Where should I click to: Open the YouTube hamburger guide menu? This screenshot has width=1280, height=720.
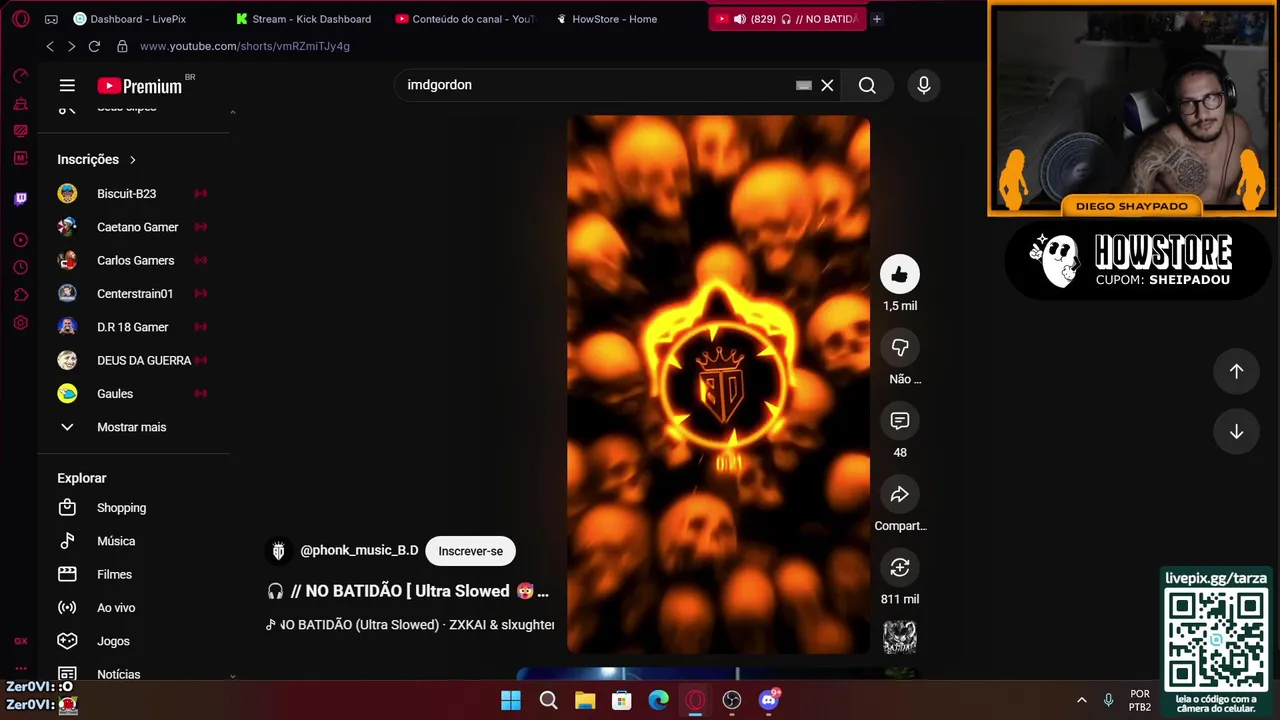pos(67,86)
